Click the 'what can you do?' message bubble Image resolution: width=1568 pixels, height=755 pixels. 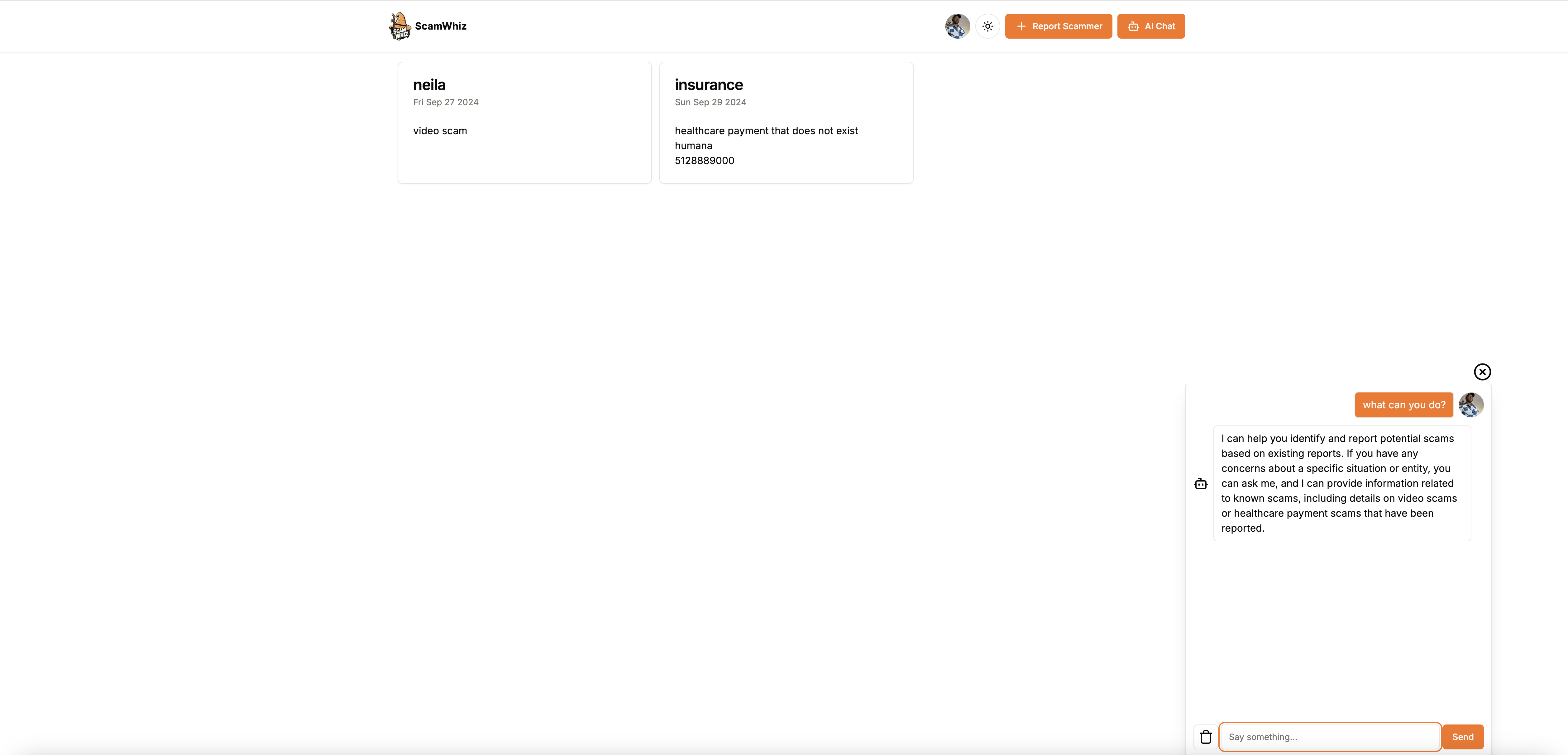point(1403,405)
